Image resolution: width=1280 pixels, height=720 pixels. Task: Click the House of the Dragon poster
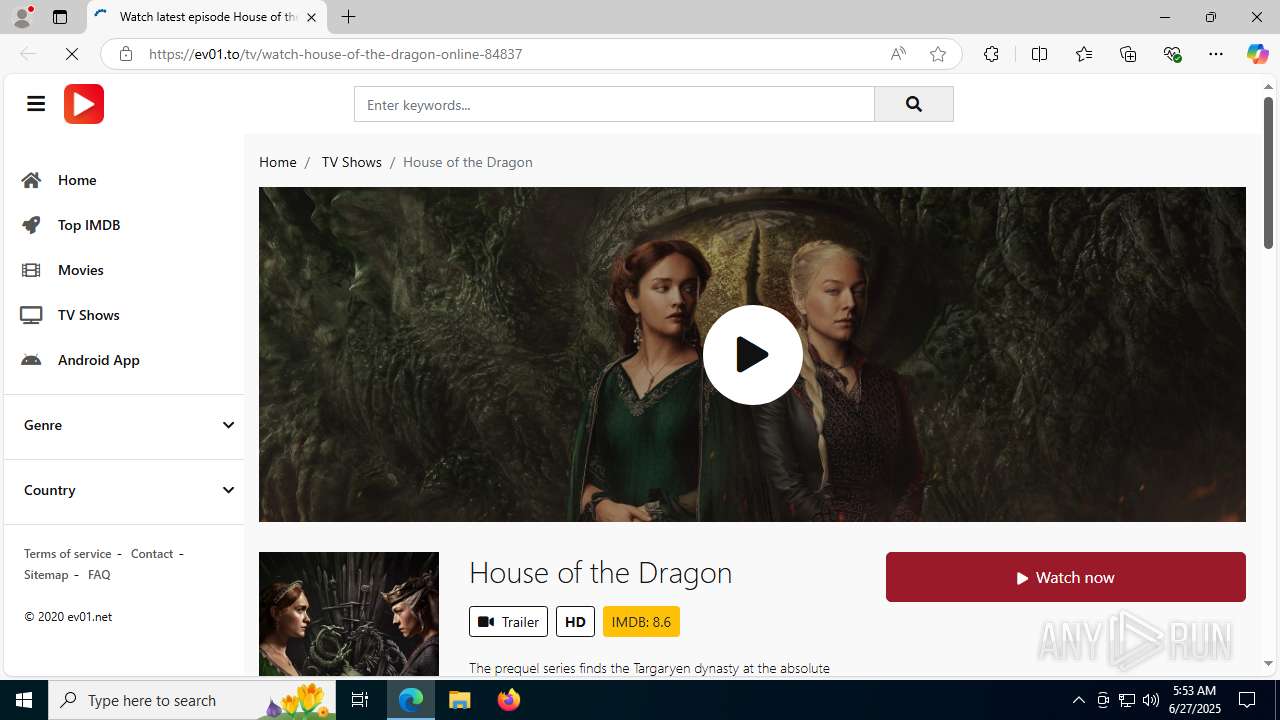click(348, 613)
